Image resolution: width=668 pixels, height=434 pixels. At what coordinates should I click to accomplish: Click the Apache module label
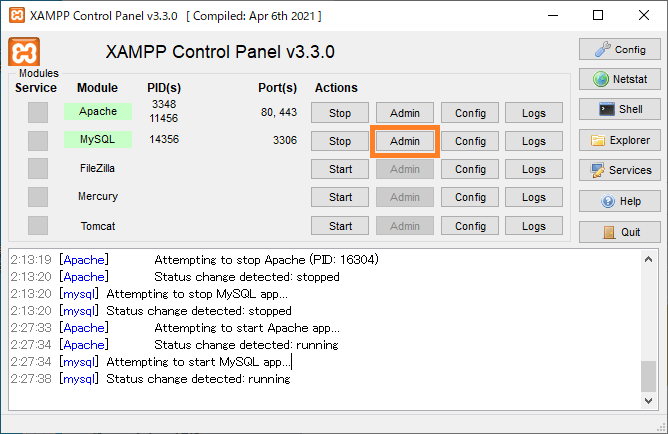pyautogui.click(x=98, y=111)
